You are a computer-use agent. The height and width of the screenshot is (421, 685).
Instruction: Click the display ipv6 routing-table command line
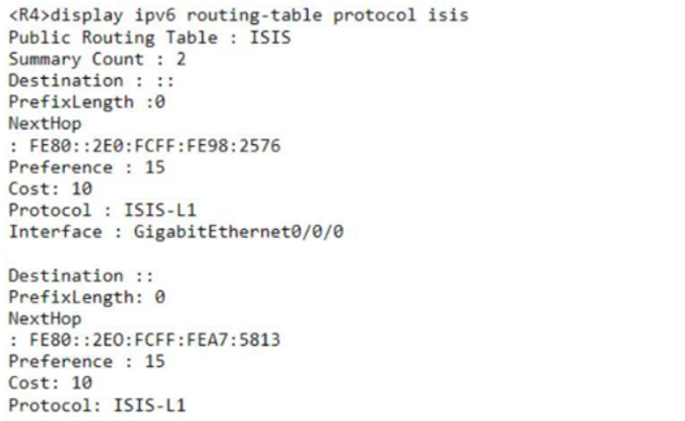pyautogui.click(x=239, y=16)
